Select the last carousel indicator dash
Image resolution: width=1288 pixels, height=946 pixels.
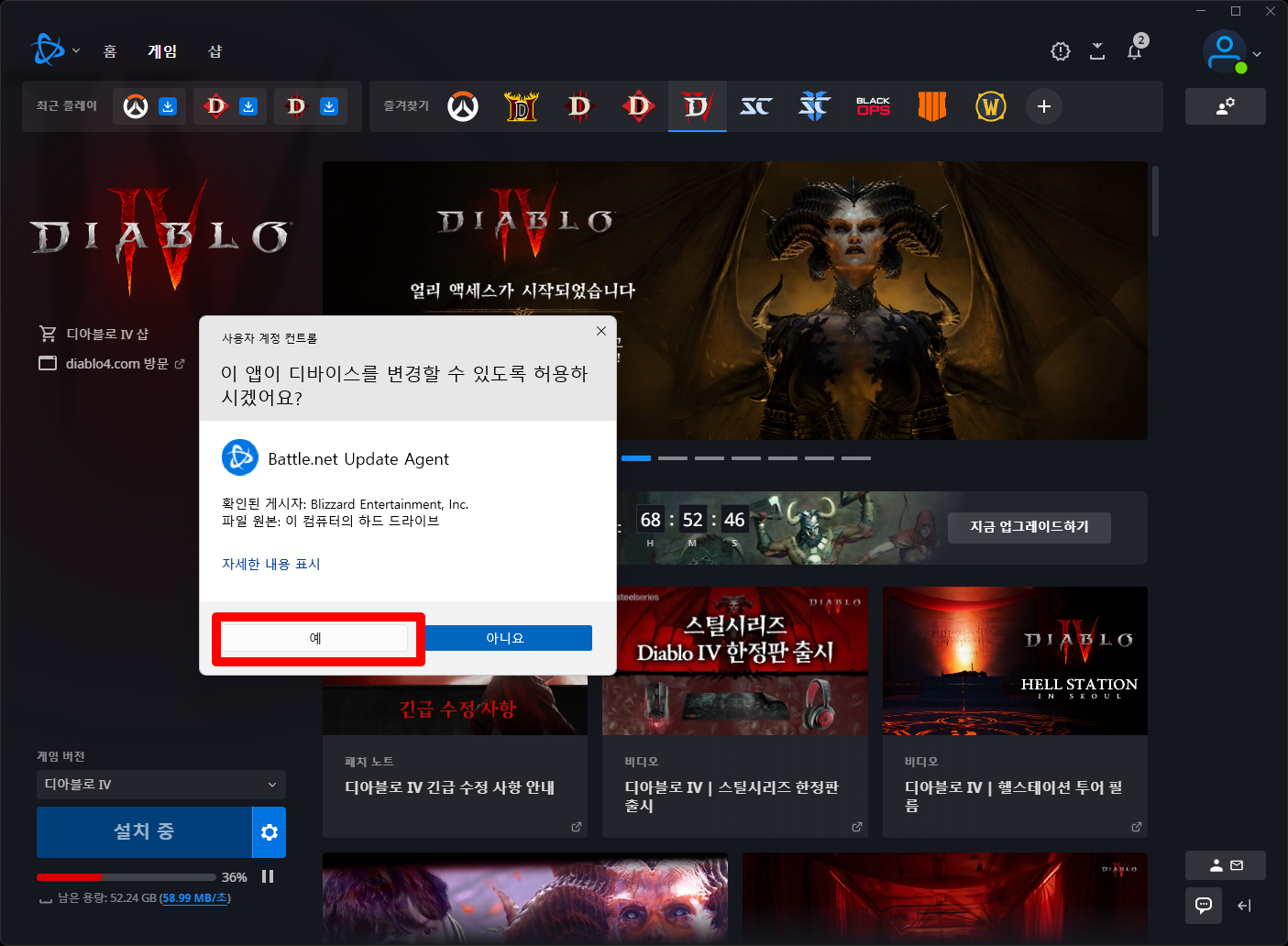pos(856,457)
